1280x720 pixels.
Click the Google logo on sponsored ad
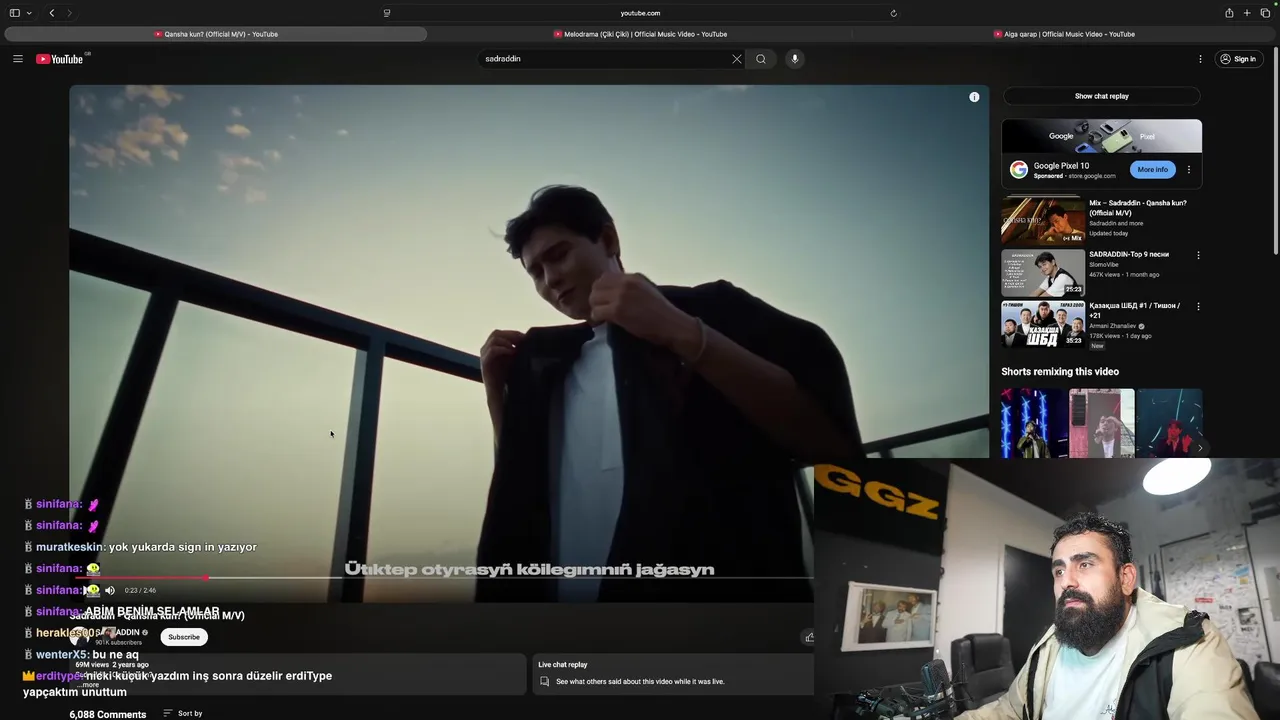tap(1018, 170)
